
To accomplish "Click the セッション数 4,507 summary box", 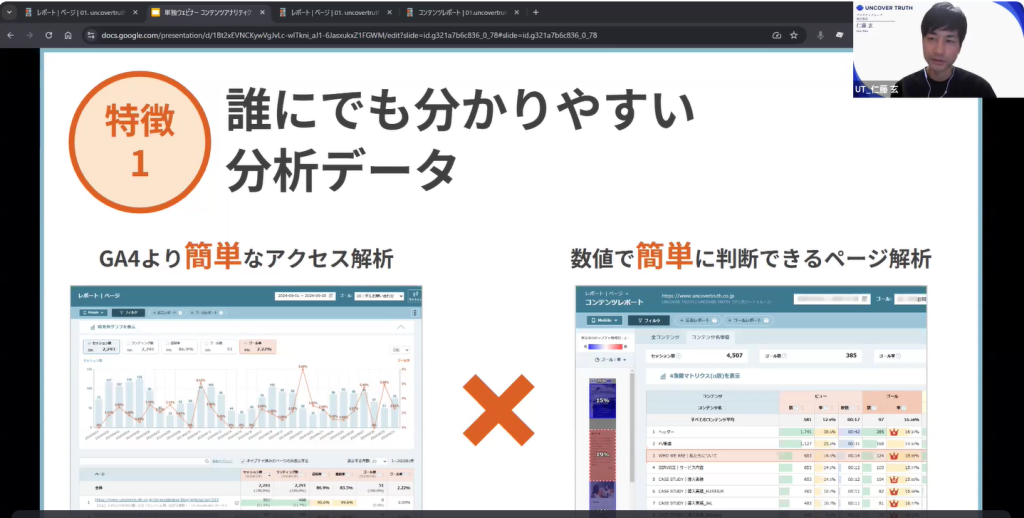I will click(698, 356).
